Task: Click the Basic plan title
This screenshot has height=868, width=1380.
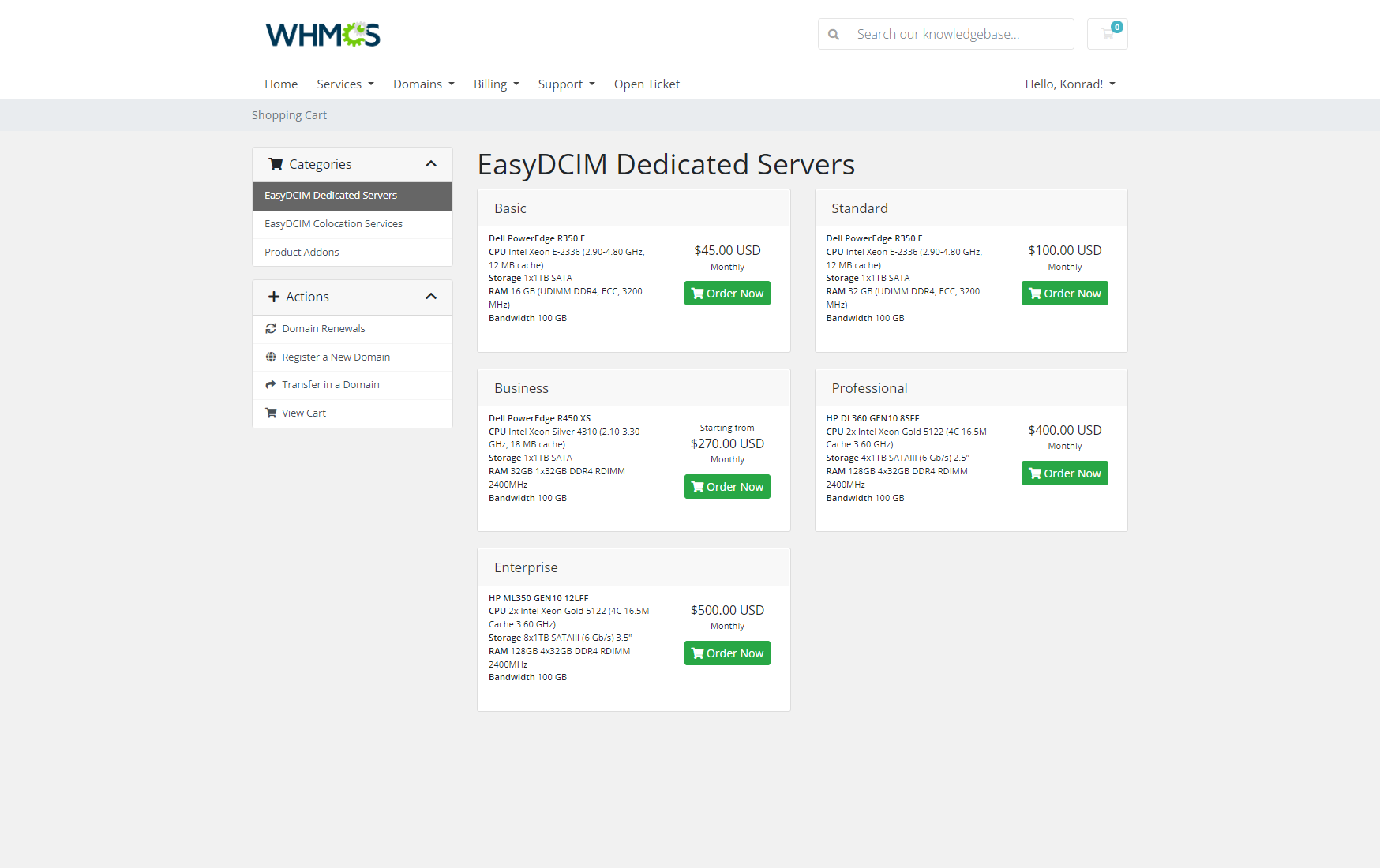Action: [510, 208]
